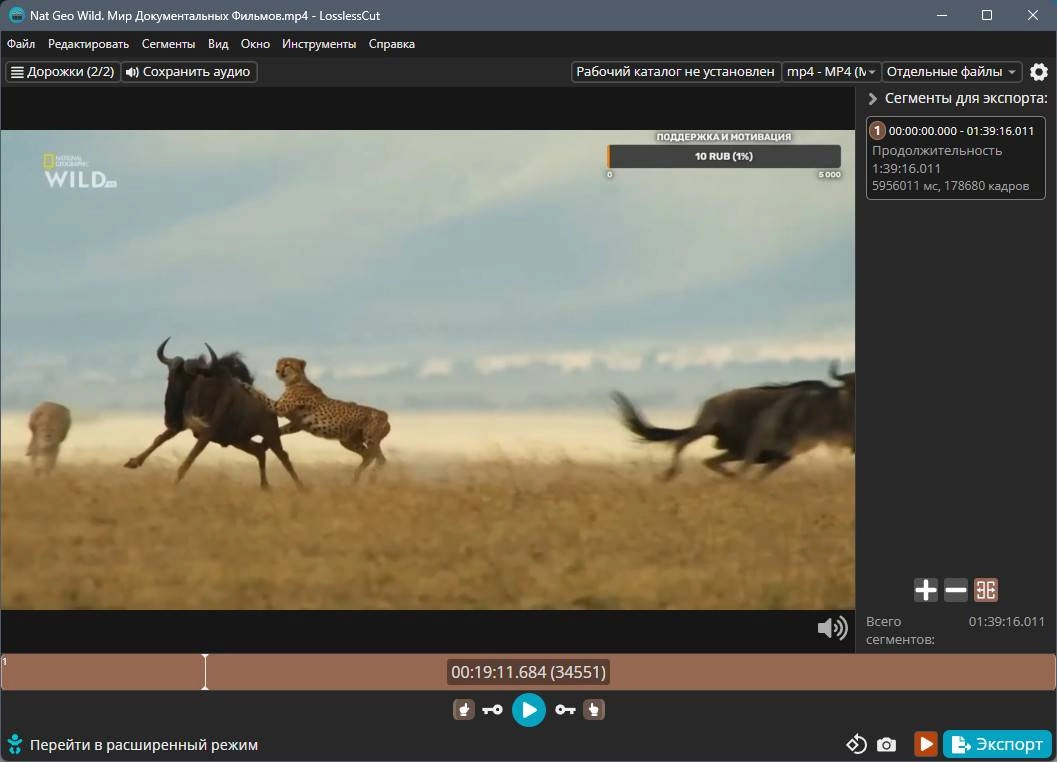
Task: Click segment number 1 badge
Action: click(877, 130)
